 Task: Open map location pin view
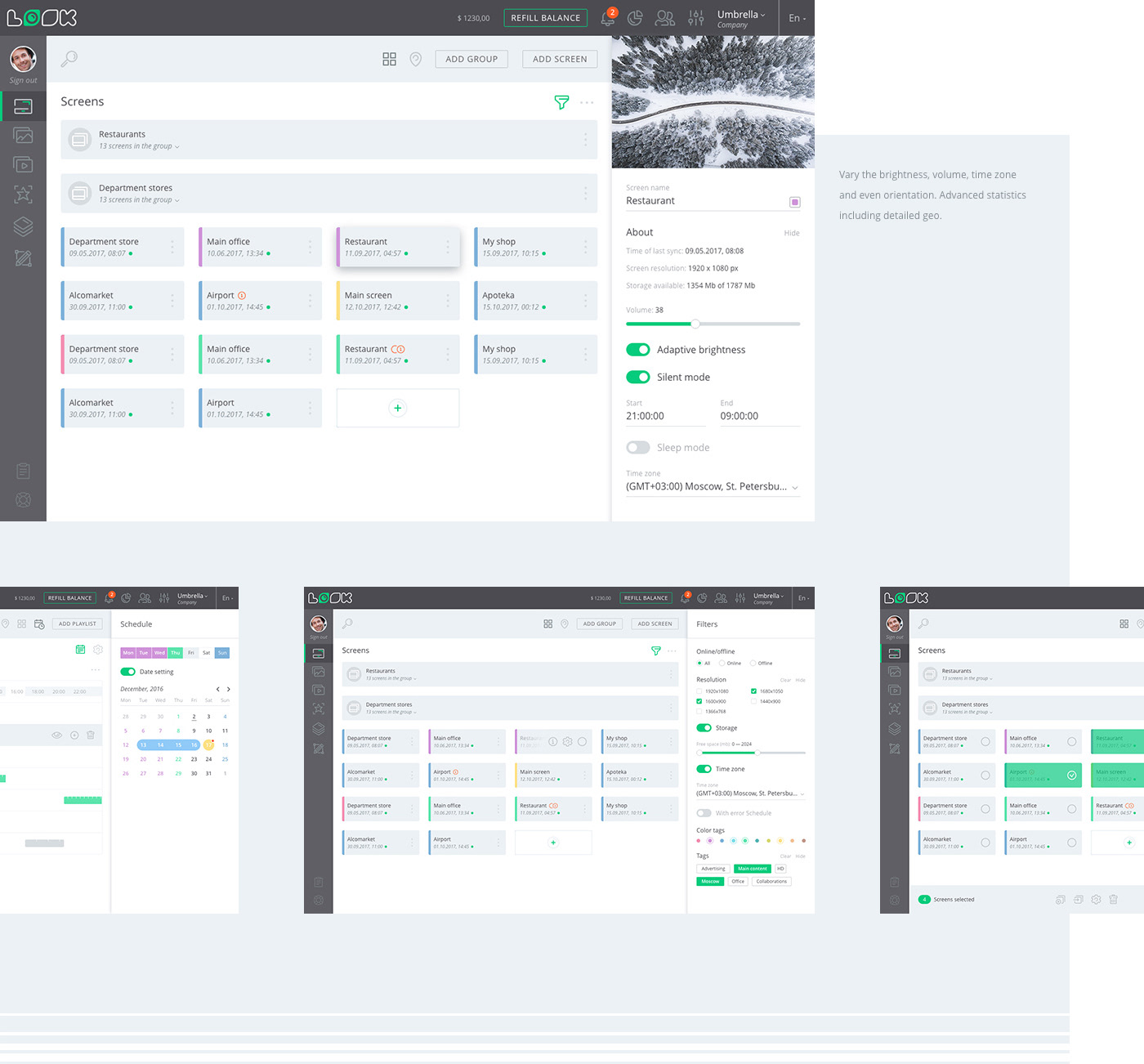point(415,59)
